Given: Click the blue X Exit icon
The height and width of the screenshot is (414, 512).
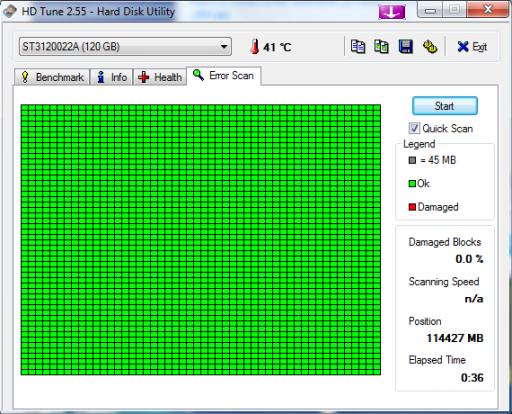Looking at the screenshot, I should [463, 47].
